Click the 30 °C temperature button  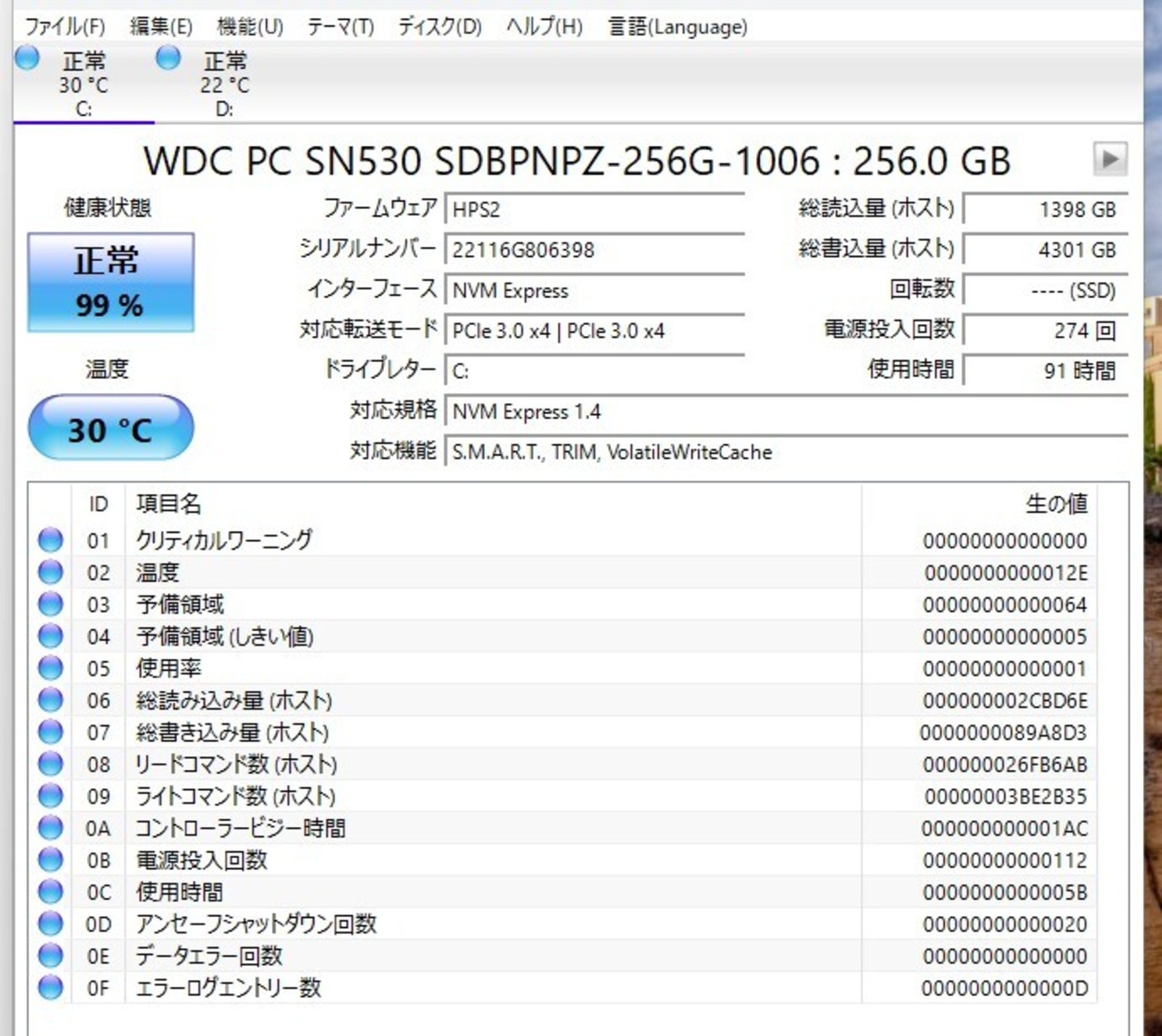(110, 429)
